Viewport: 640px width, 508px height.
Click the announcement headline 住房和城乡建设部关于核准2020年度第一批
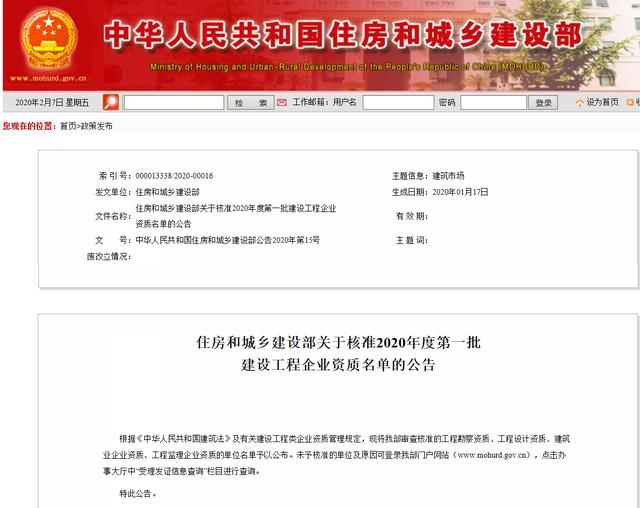[338, 342]
